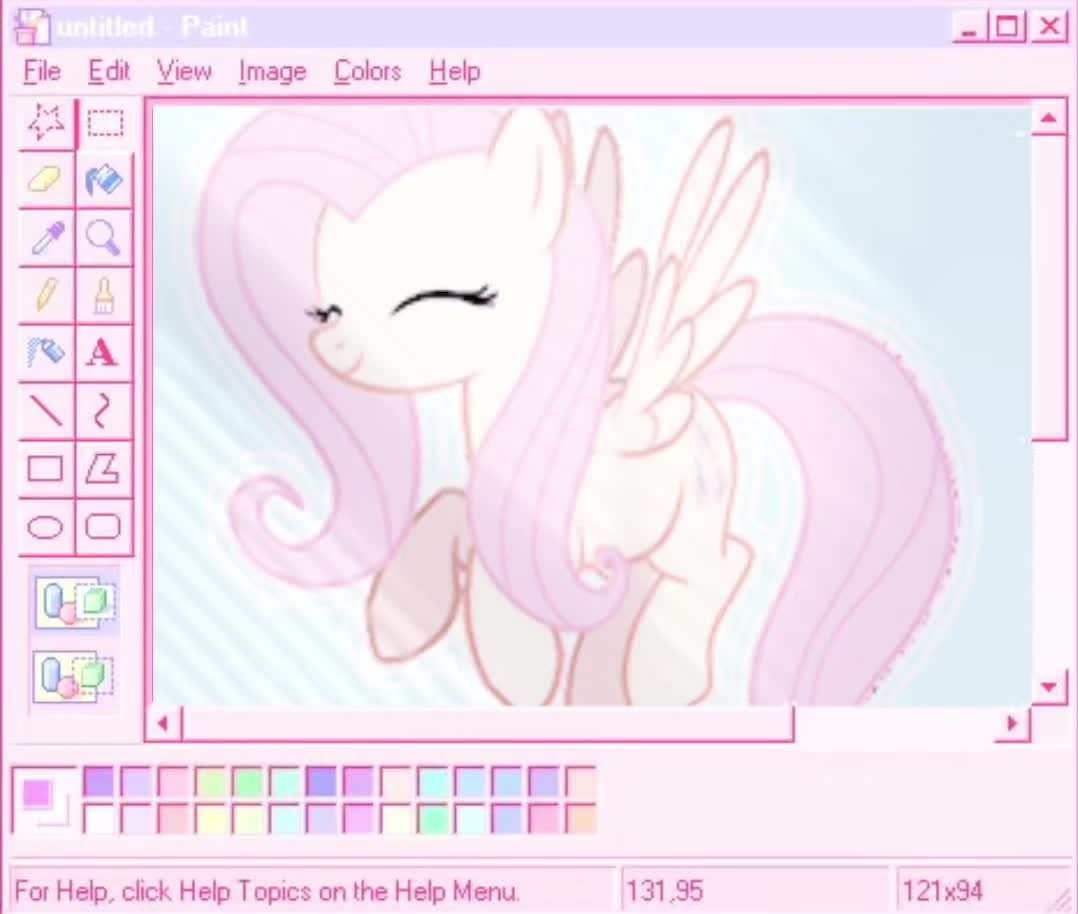This screenshot has width=1078, height=914.
Task: Choose the Magnifier tool
Action: coord(104,238)
